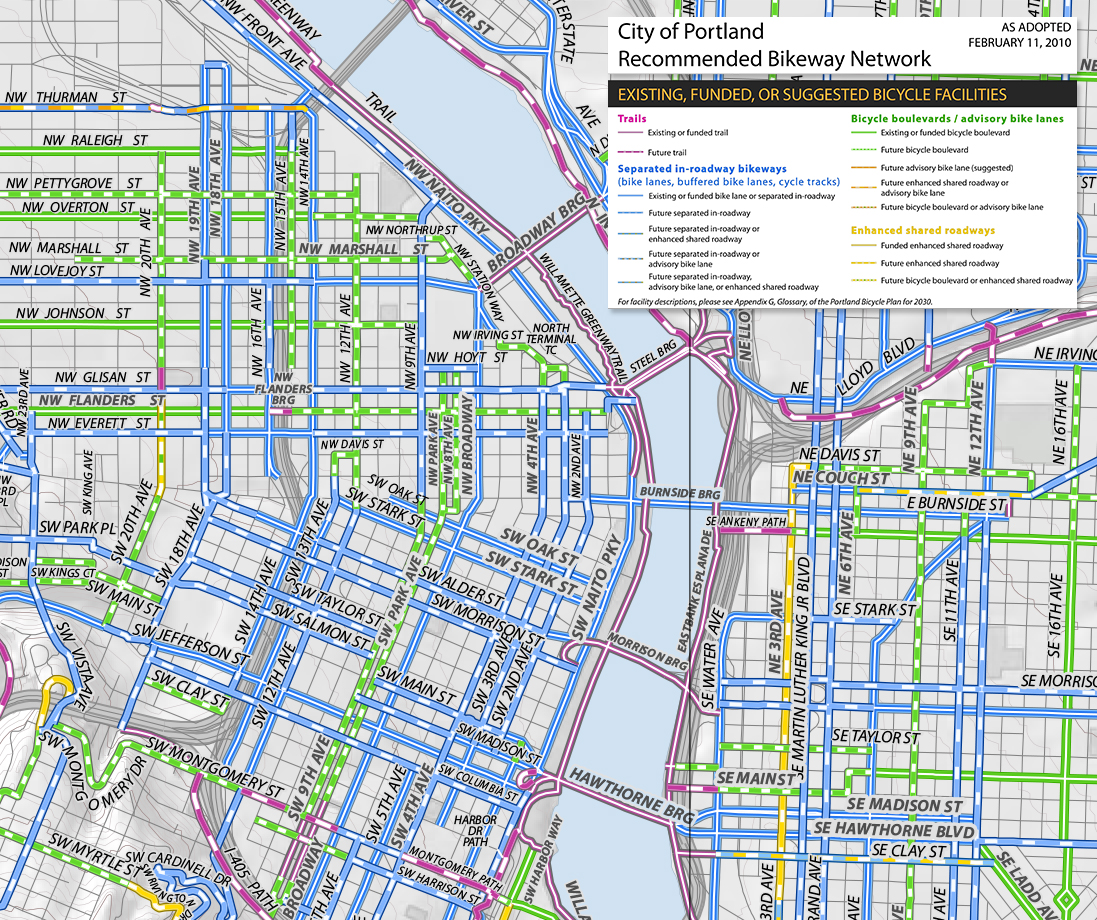This screenshot has width=1097, height=920.
Task: Click the 'WILLAMETTE GREENWAY TRAIL' label
Action: point(580,315)
